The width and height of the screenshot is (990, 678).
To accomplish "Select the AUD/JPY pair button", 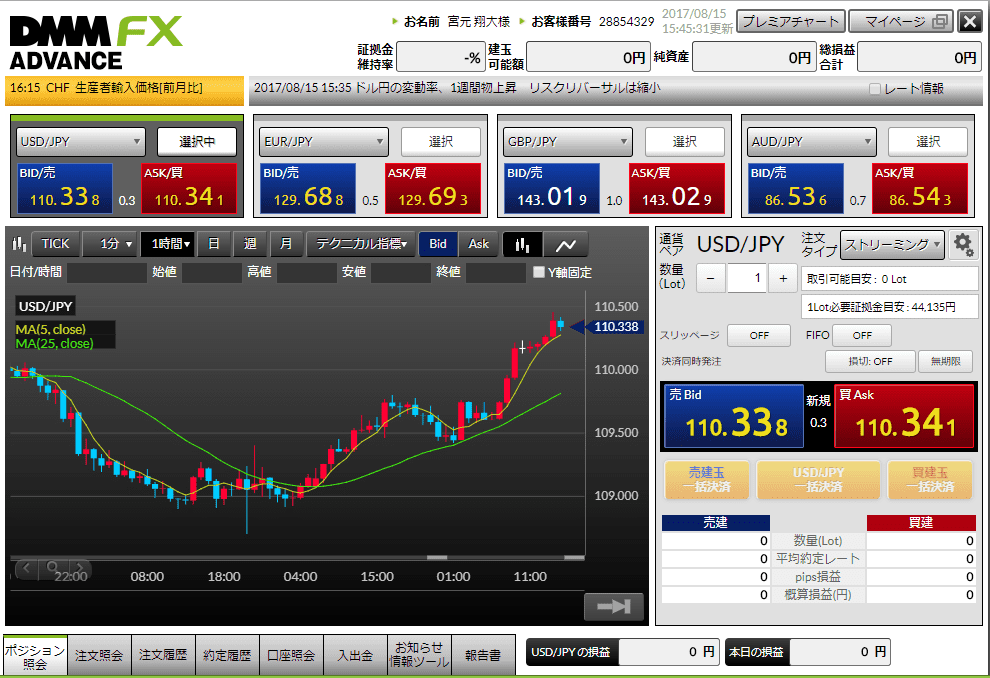I will tap(928, 141).
